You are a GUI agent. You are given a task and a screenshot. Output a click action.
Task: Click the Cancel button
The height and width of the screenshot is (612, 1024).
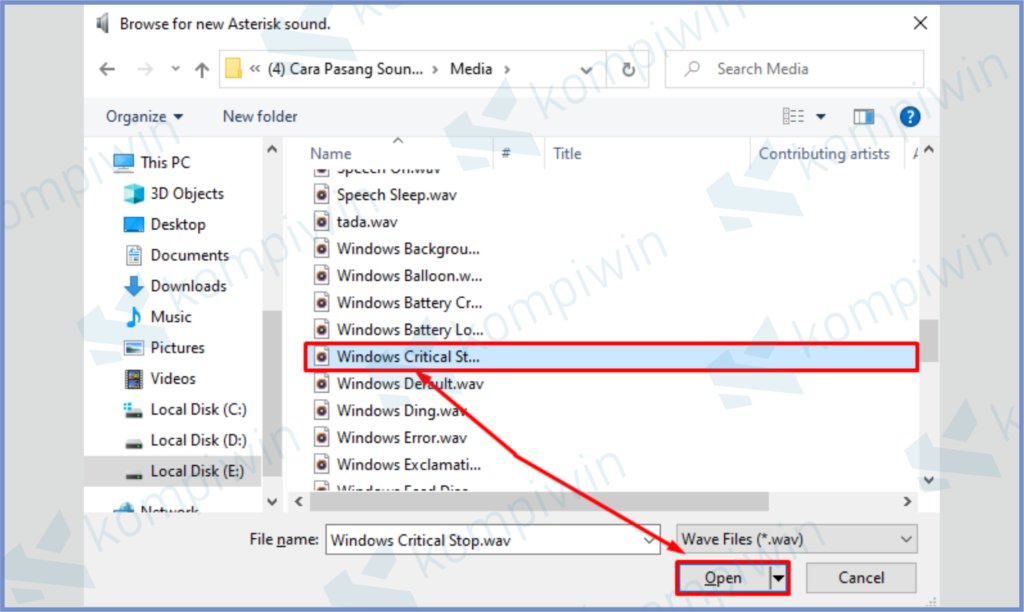pos(860,577)
